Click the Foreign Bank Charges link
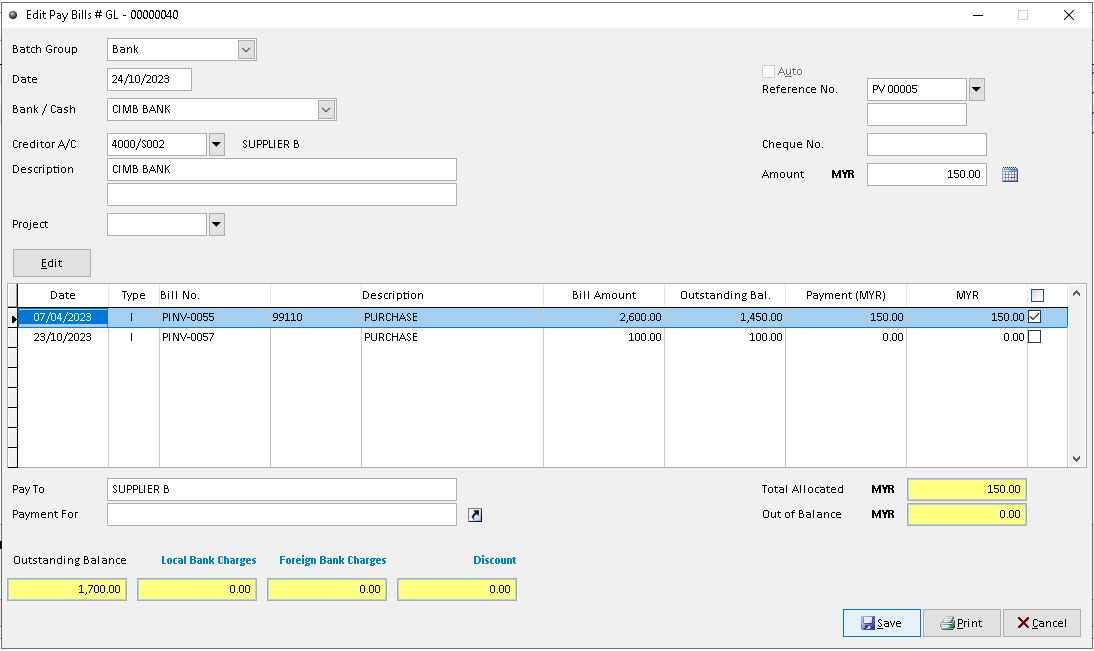This screenshot has width=1094, height=651. 333,560
